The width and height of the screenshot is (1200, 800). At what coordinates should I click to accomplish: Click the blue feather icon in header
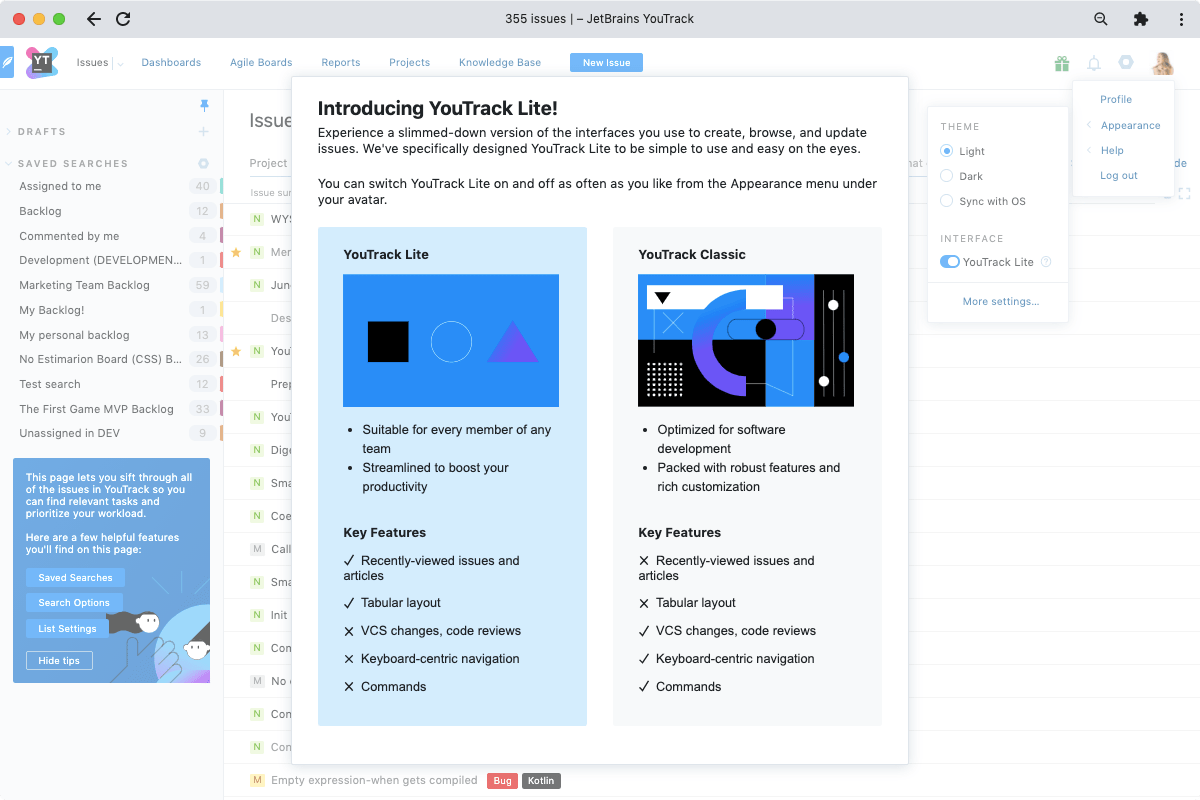tap(7, 62)
